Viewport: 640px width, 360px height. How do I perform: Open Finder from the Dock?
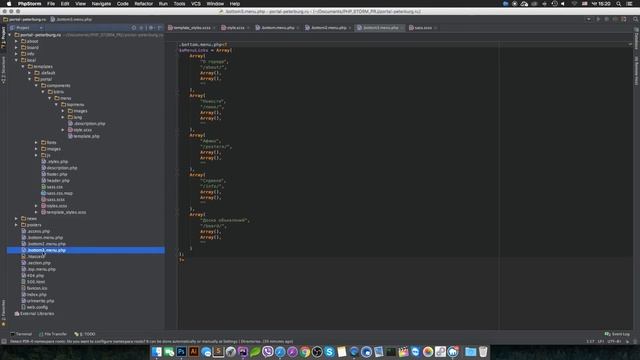click(x=157, y=352)
